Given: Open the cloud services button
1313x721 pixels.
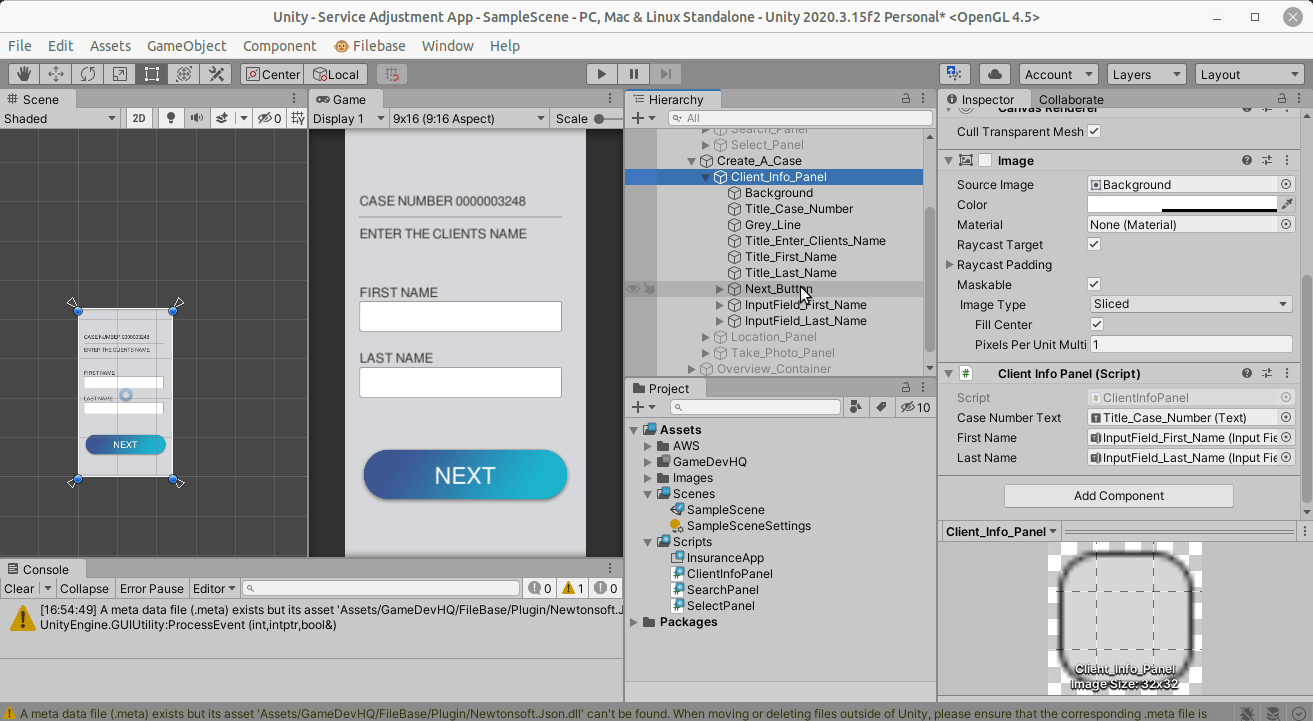Looking at the screenshot, I should 994,74.
